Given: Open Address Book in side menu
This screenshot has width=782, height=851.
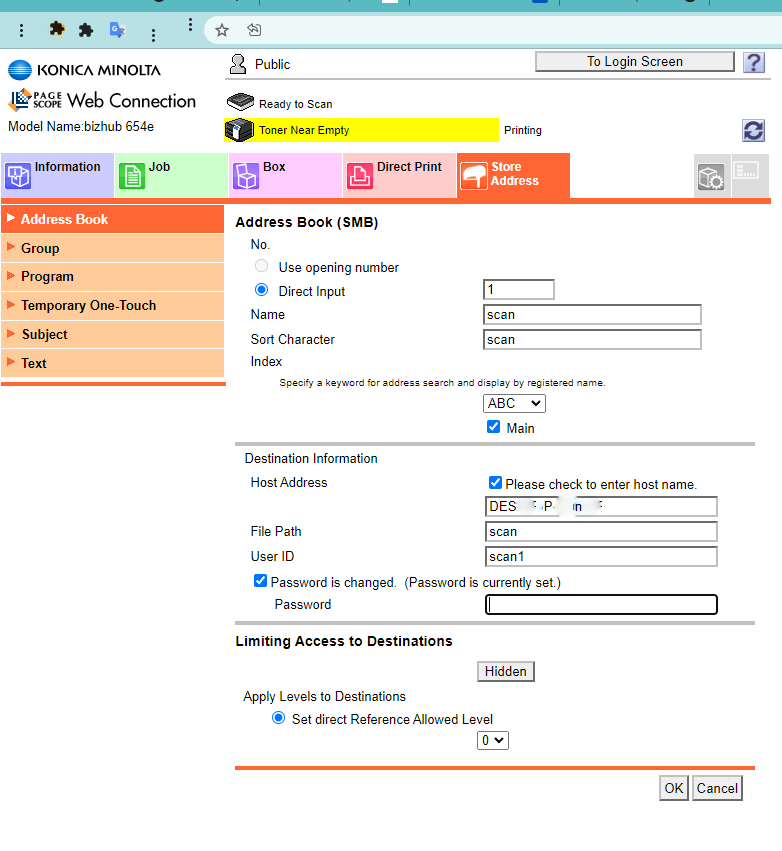Looking at the screenshot, I should click(112, 219).
